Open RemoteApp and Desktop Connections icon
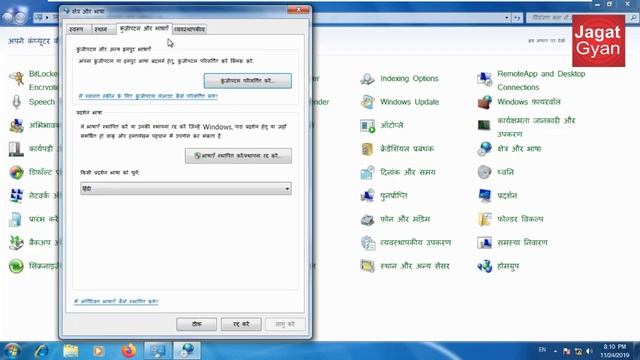 [484, 79]
